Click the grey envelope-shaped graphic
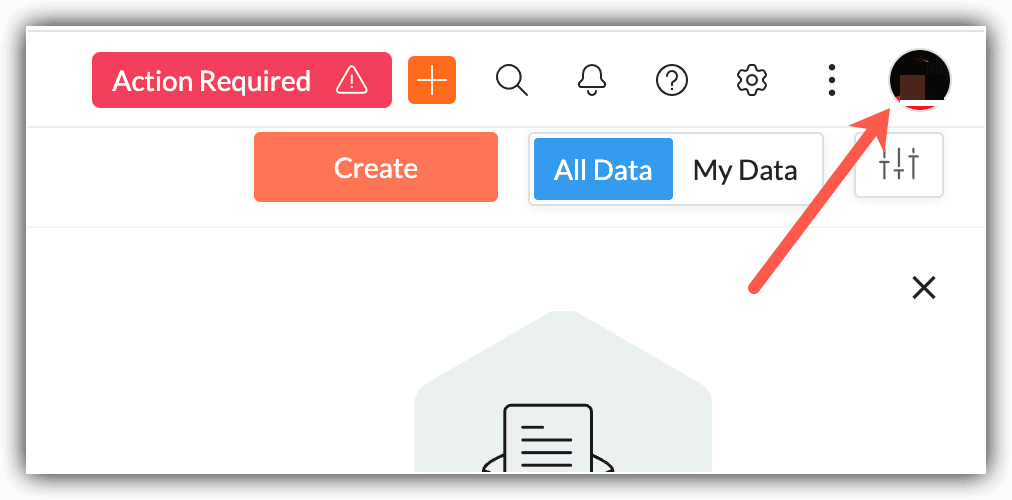The height and width of the screenshot is (500, 1012). coord(563,392)
